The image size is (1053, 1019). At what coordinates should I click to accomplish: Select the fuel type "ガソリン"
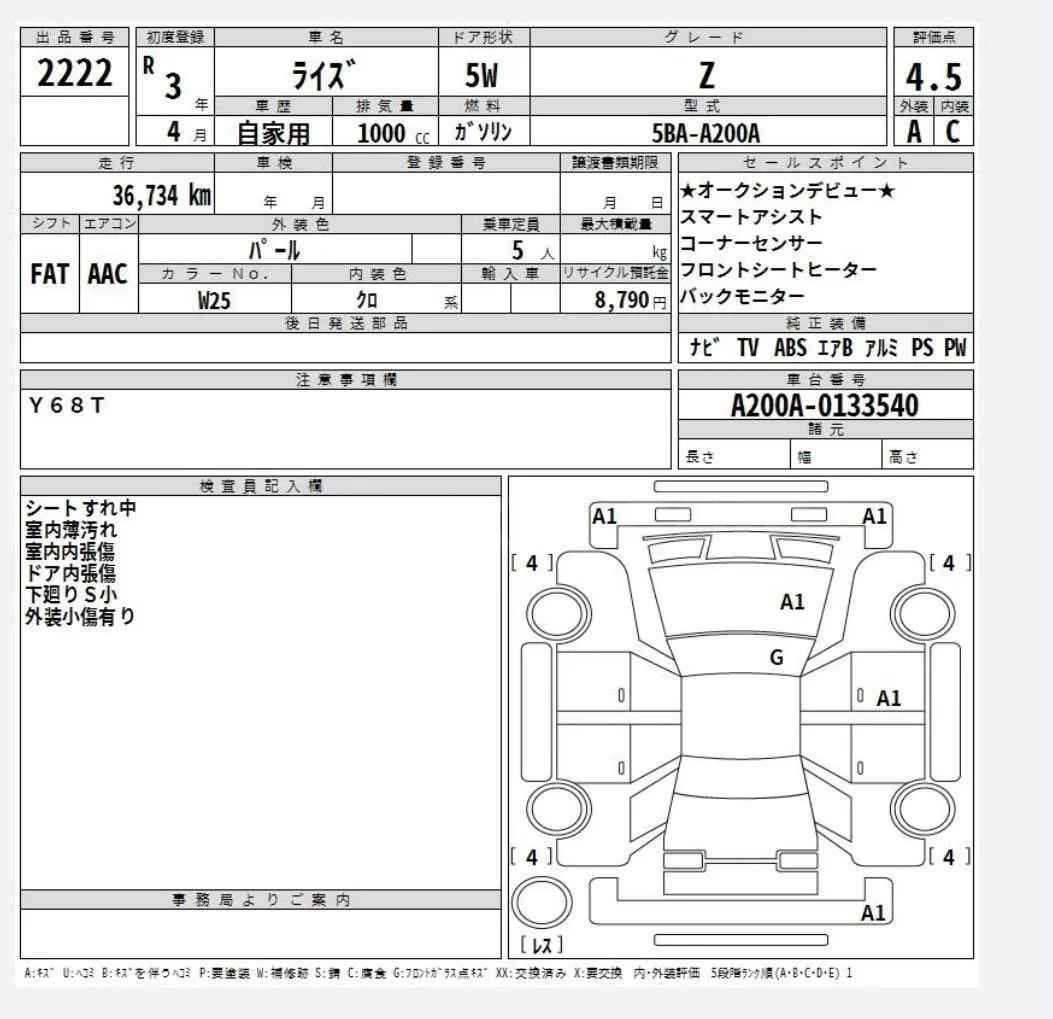(483, 131)
